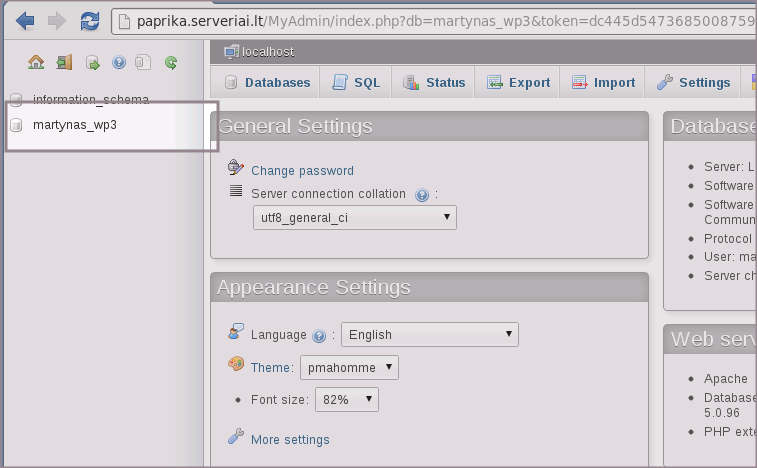The height and width of the screenshot is (468, 757).
Task: Open the SQL tab
Action: point(356,83)
